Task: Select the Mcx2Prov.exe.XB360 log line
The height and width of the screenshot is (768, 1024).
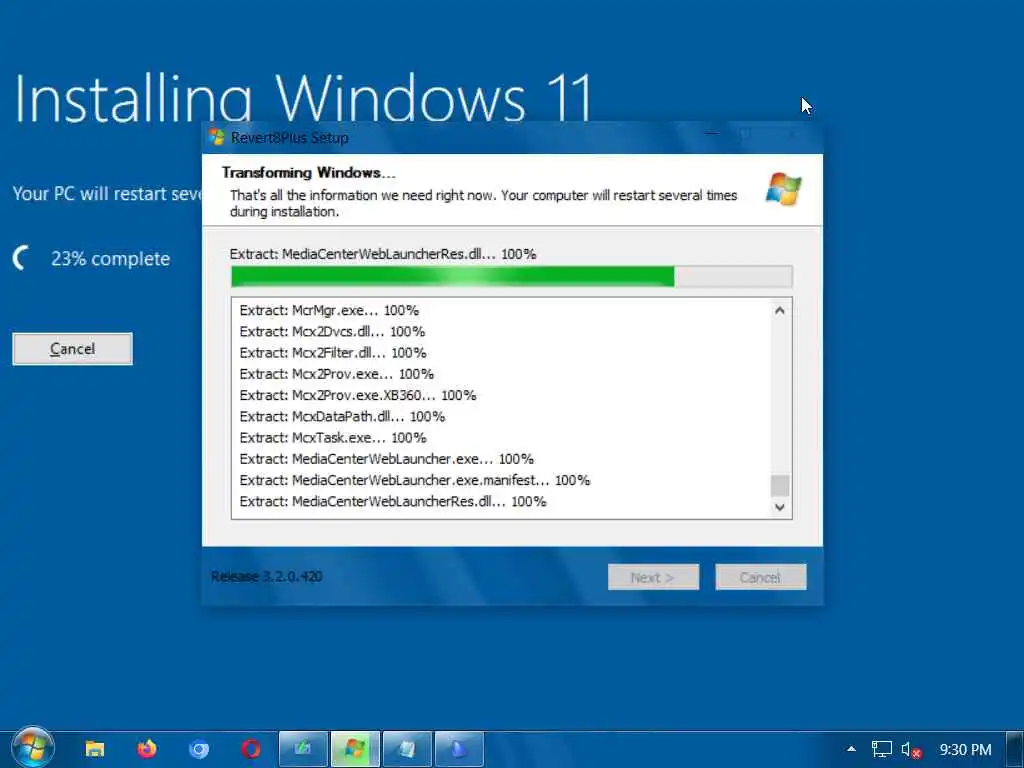Action: click(358, 395)
